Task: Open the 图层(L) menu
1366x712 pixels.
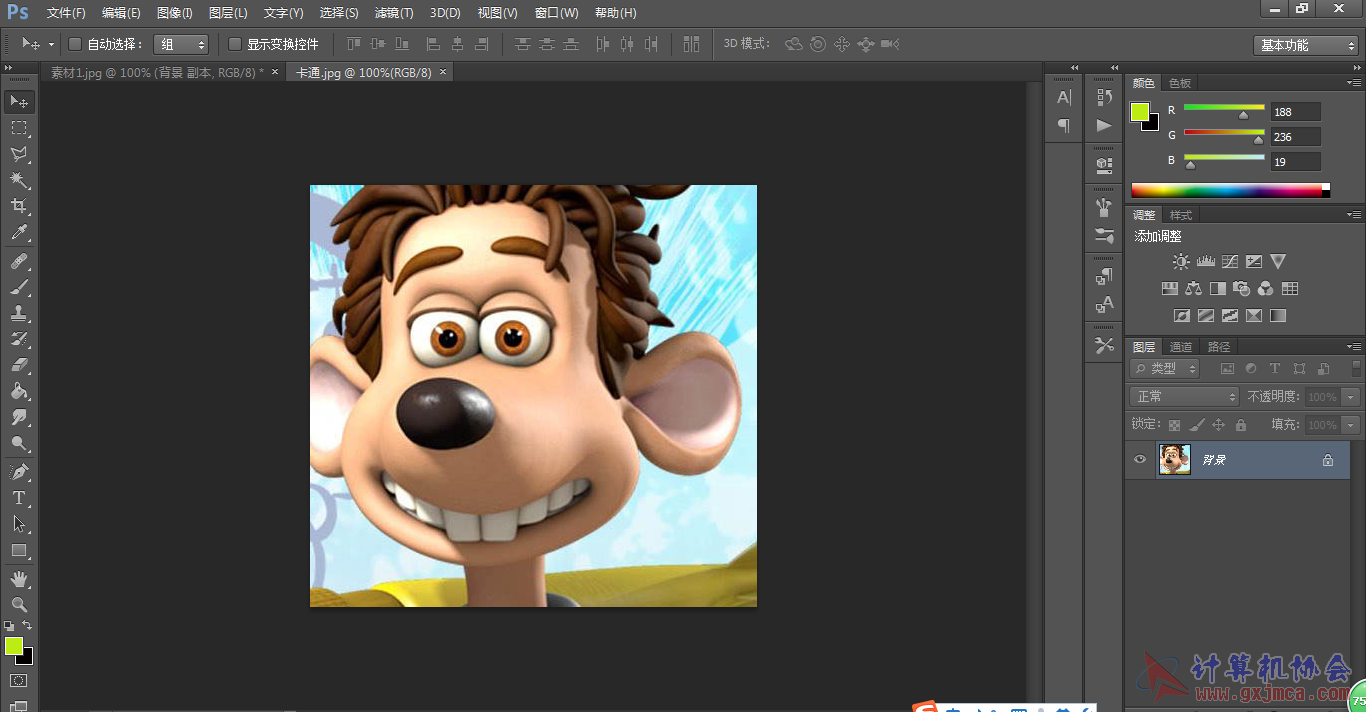Action: [x=228, y=13]
